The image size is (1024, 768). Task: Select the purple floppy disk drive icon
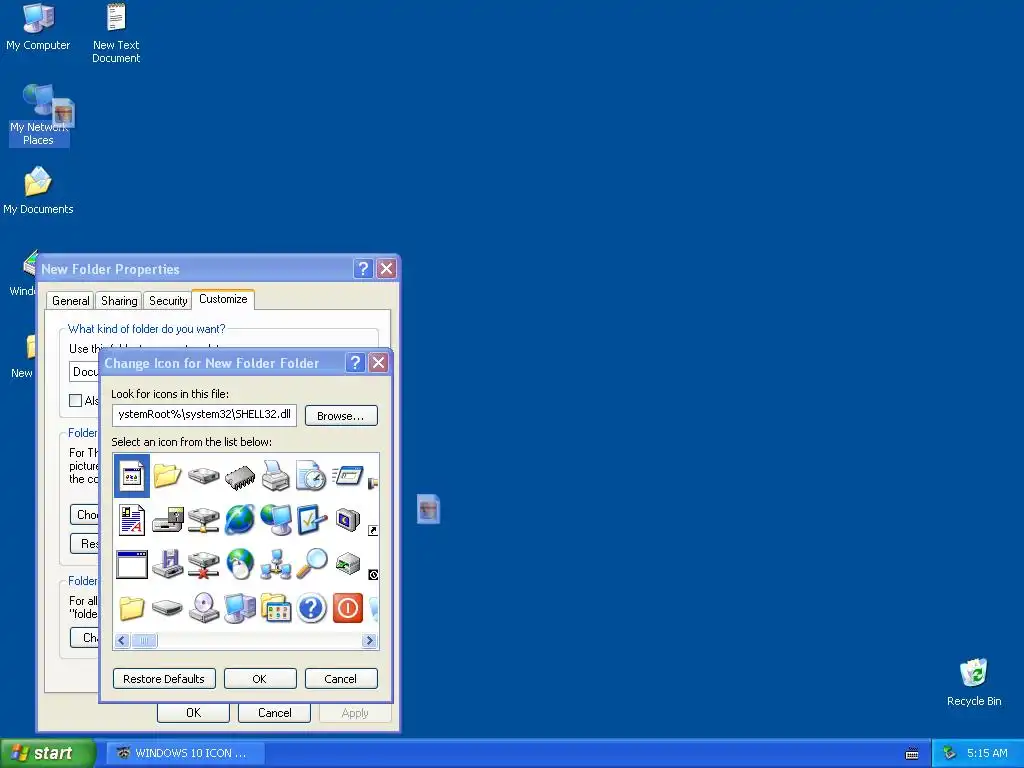coord(168,564)
